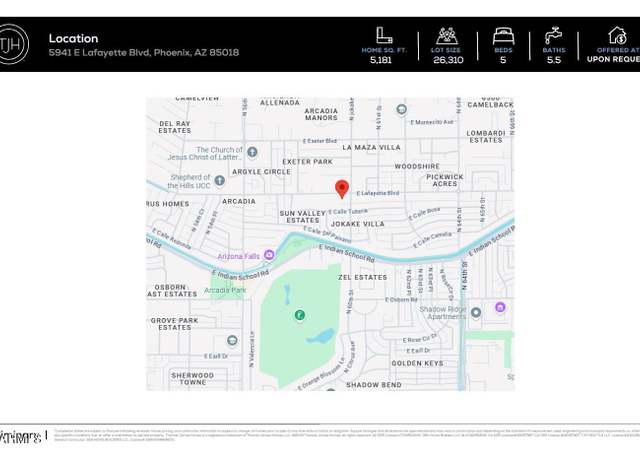Click the ARCADIA label below Argyle Circle
Viewport: 640px width, 460px height.
click(239, 201)
